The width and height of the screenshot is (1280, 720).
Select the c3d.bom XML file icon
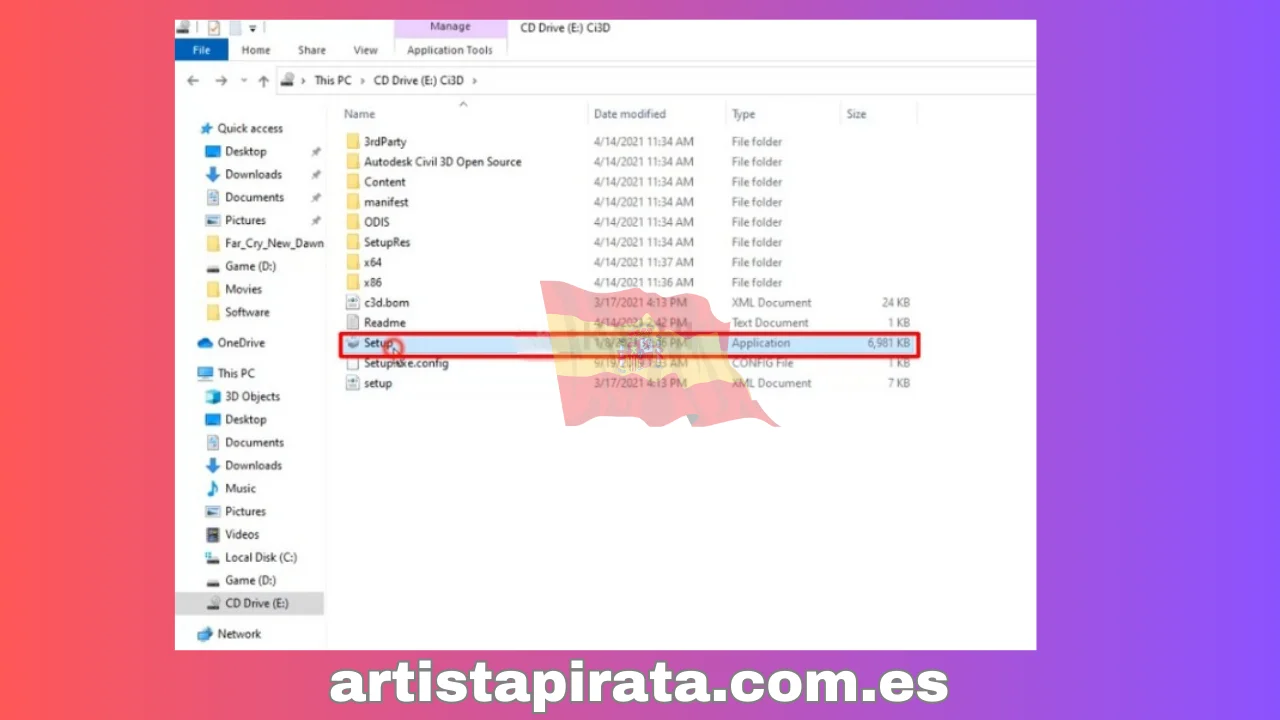(352, 302)
